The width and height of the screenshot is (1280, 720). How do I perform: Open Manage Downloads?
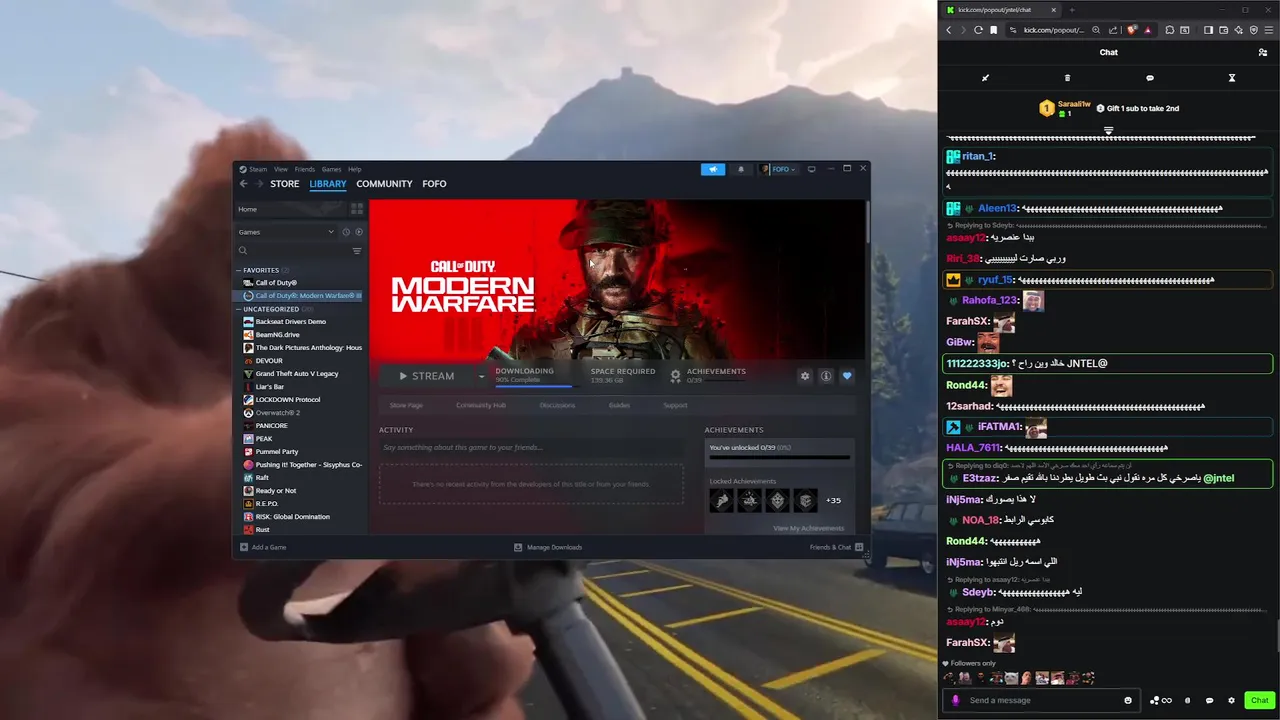coord(548,547)
